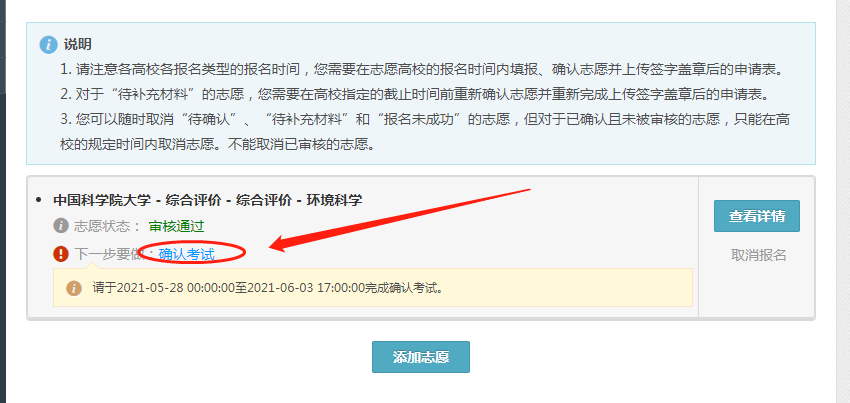This screenshot has width=850, height=403.
Task: Click the orange info icon in yellow notice
Action: (74, 287)
